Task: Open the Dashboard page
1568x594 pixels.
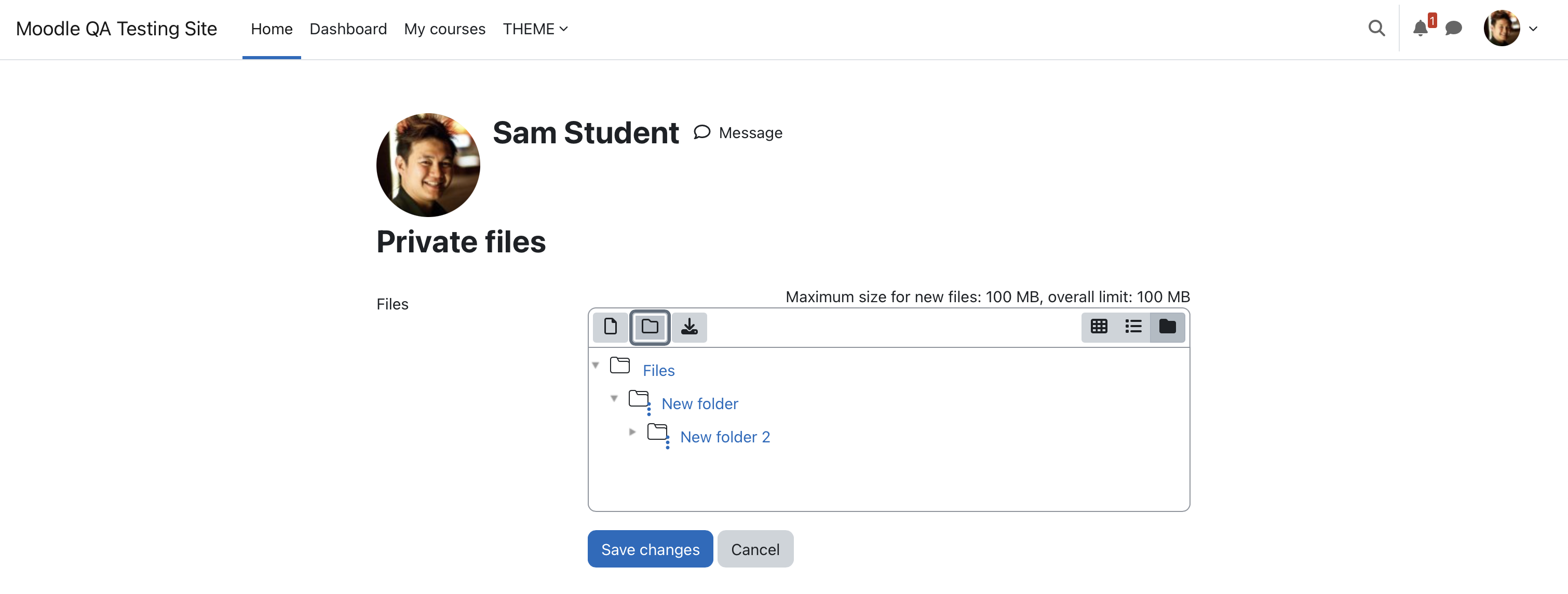Action: (x=348, y=29)
